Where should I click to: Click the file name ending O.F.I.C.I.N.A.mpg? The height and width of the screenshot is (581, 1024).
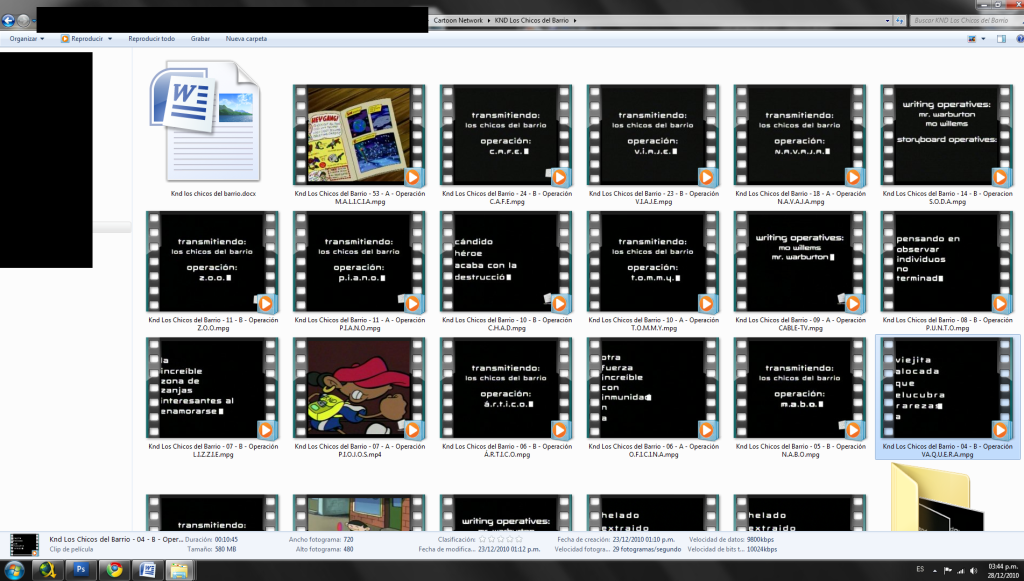tap(653, 450)
